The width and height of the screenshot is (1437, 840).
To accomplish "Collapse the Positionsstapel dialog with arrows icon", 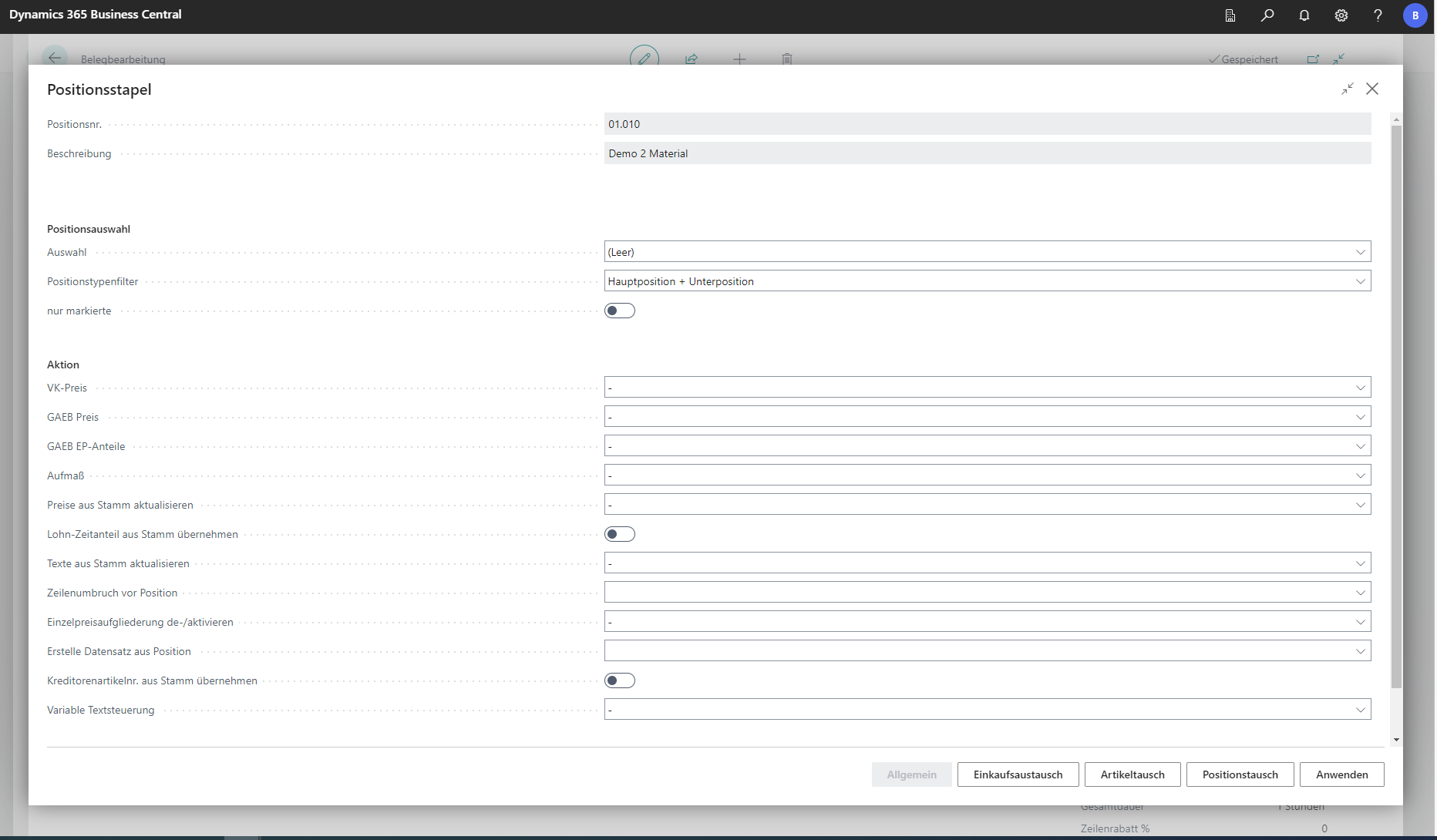I will [x=1347, y=89].
